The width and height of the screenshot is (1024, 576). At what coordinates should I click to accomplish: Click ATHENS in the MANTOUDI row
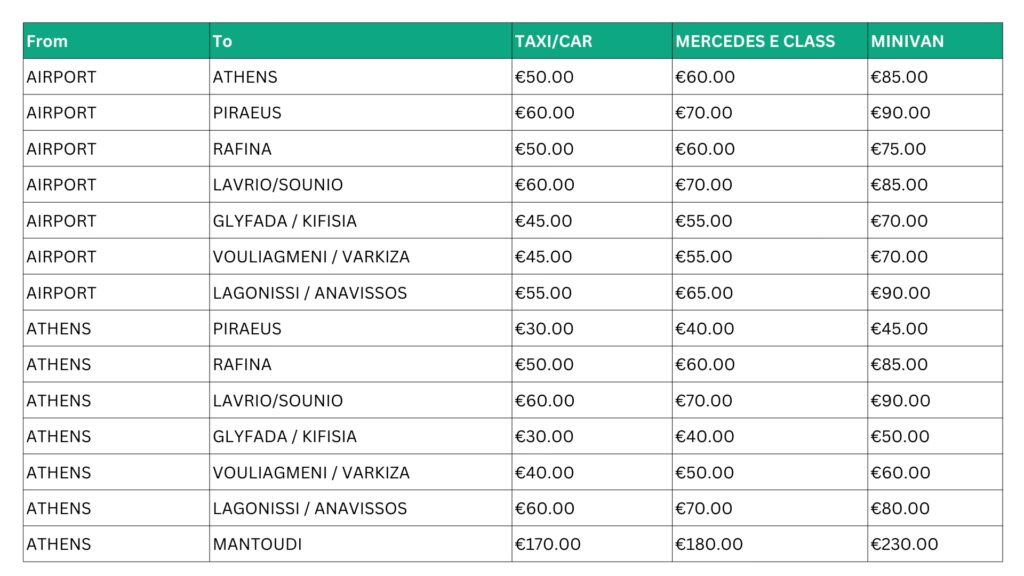click(58, 544)
